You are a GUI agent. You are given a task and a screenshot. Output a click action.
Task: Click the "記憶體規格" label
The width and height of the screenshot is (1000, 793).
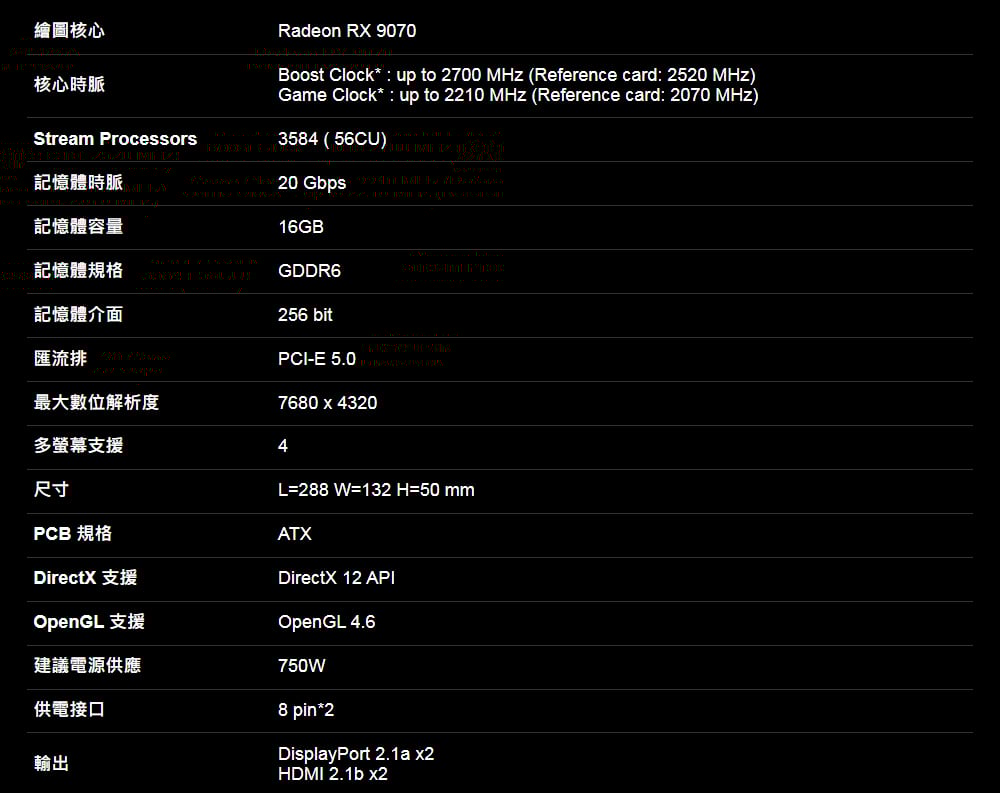click(x=78, y=271)
